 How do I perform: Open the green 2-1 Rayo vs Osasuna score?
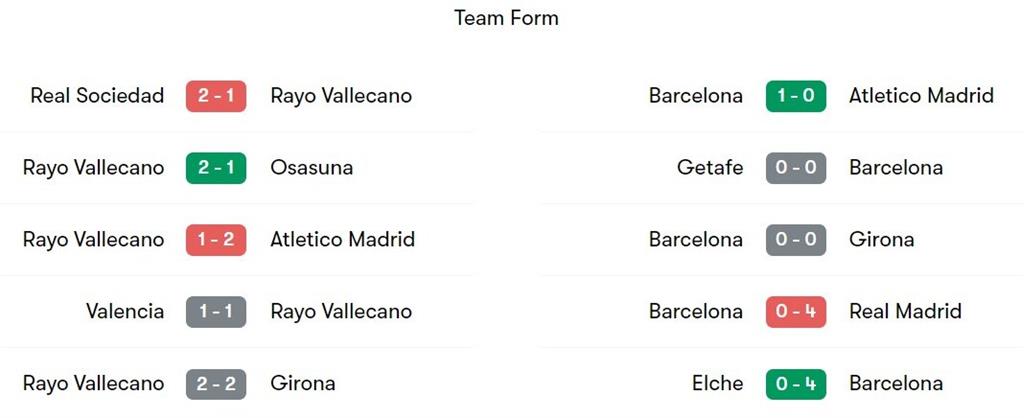[x=215, y=168]
